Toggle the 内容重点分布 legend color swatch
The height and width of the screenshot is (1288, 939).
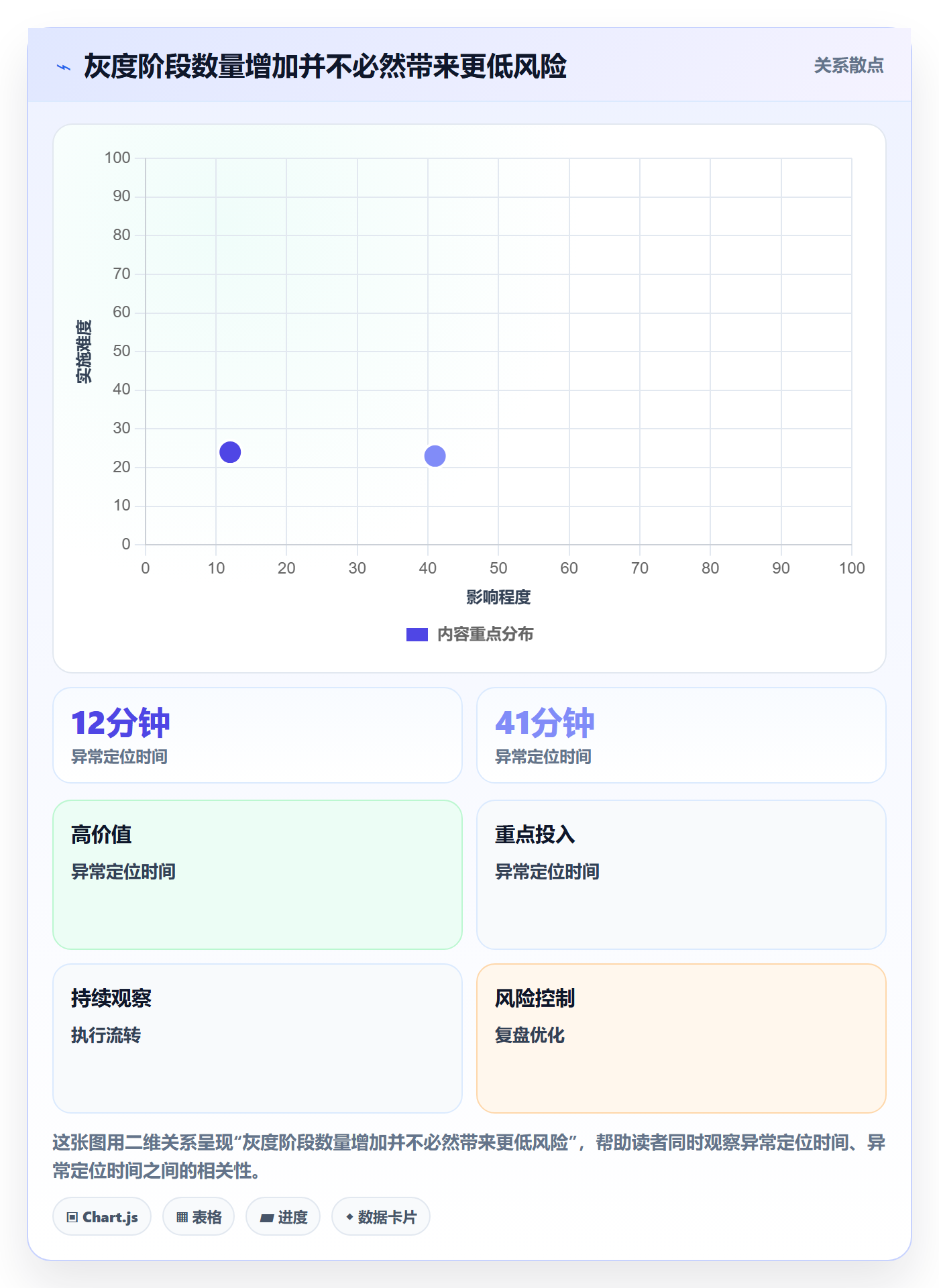pyautogui.click(x=417, y=635)
